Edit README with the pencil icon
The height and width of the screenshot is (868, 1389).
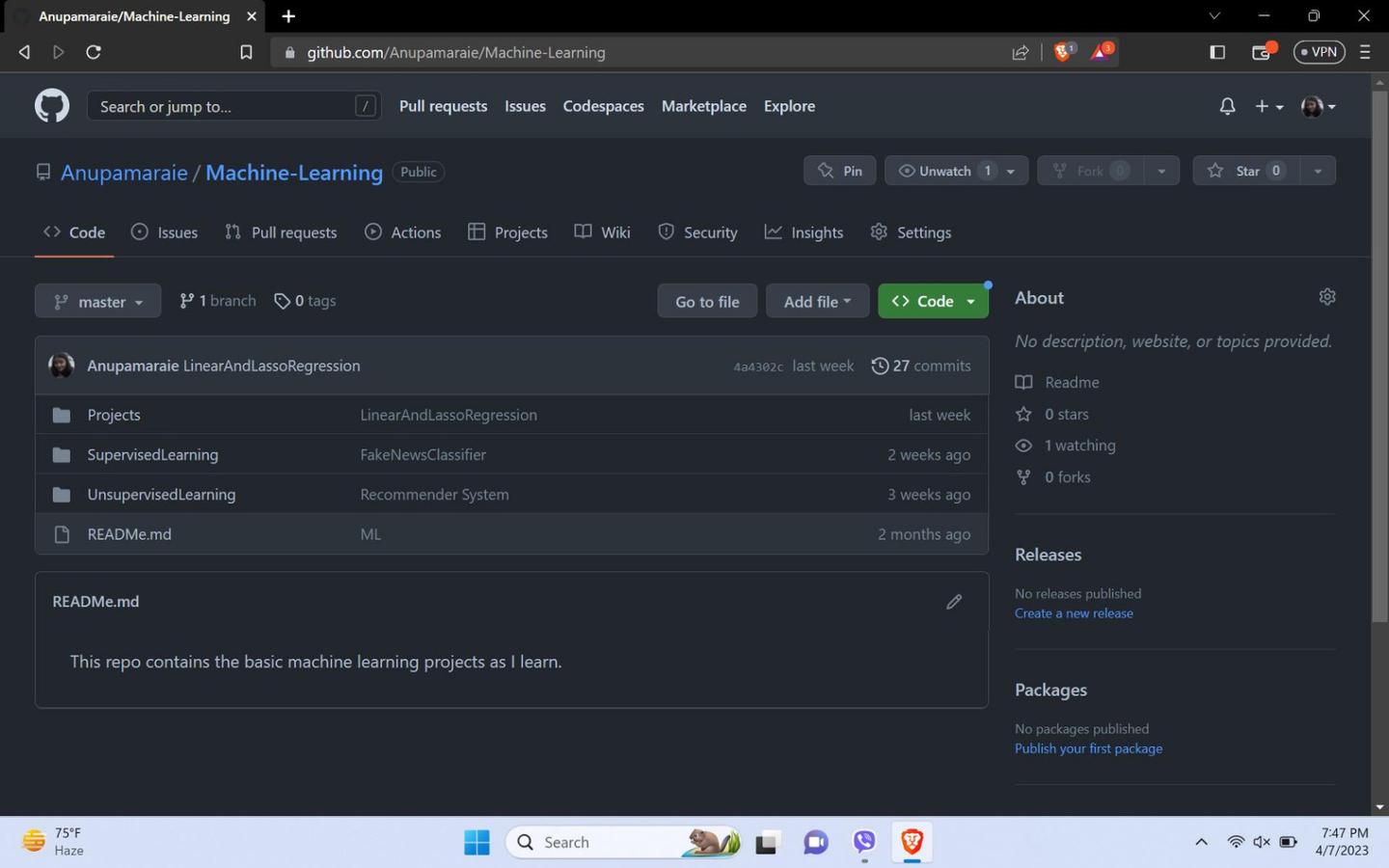[x=954, y=602]
